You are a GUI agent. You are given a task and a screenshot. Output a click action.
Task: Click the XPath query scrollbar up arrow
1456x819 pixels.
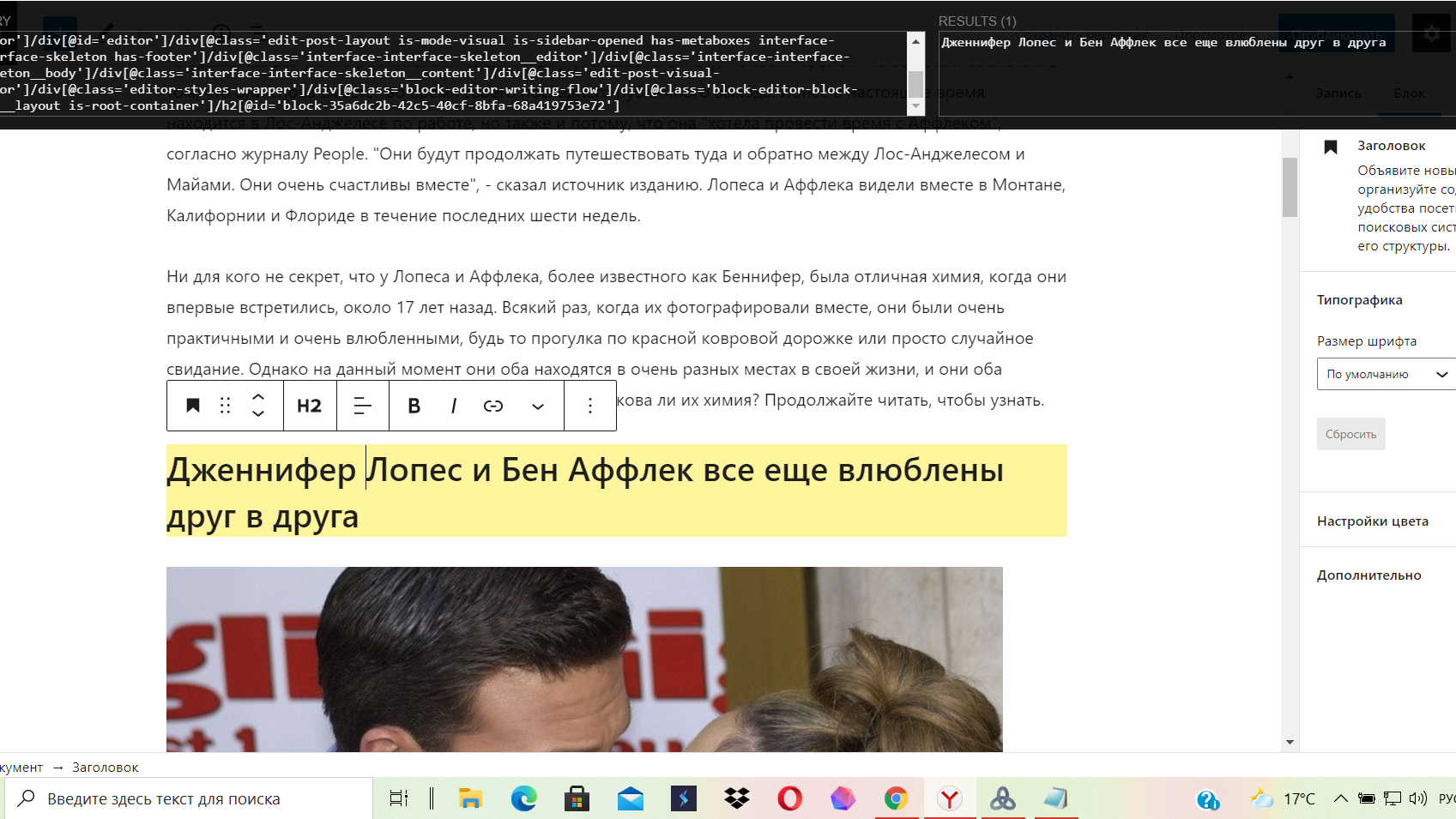[916, 40]
